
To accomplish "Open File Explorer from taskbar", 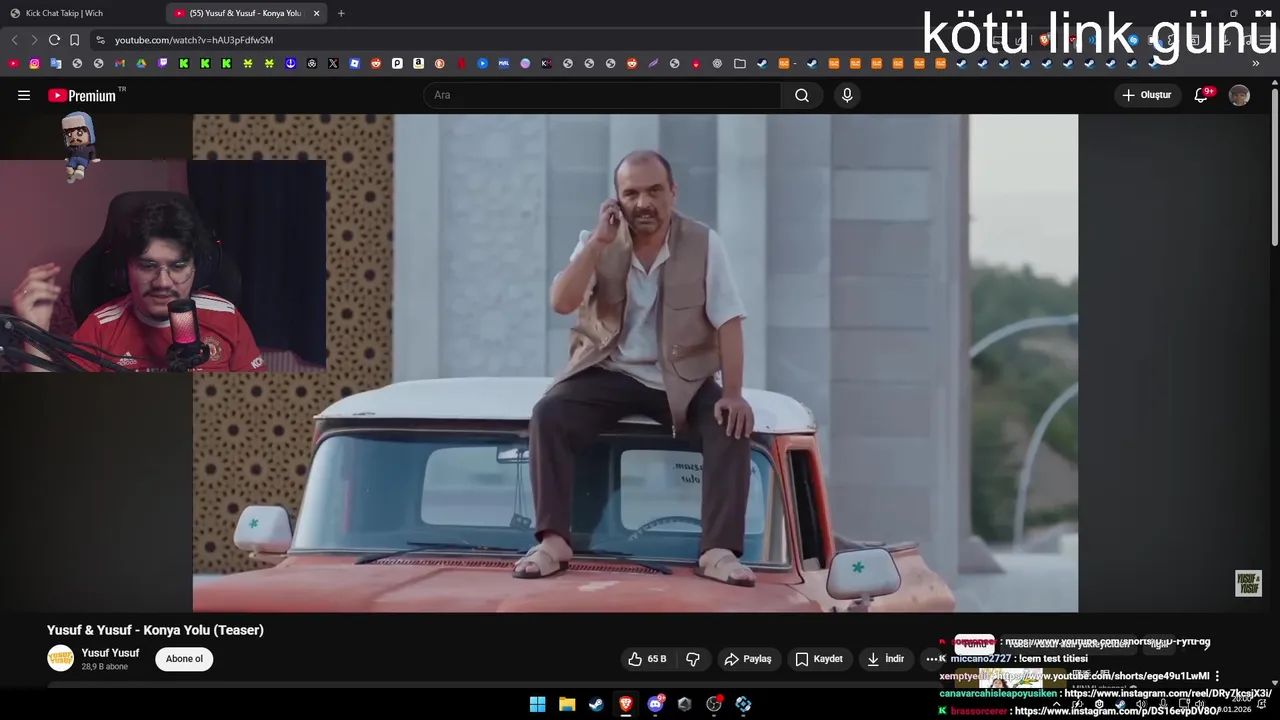I will 566,704.
